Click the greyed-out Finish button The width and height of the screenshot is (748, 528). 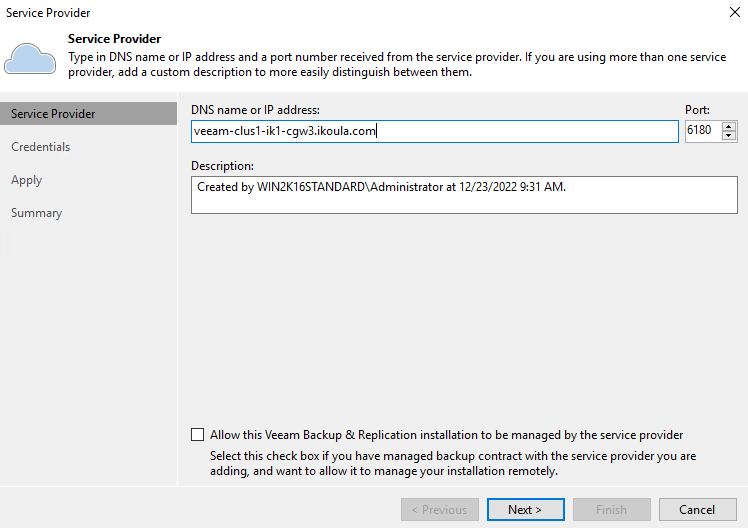tap(612, 509)
